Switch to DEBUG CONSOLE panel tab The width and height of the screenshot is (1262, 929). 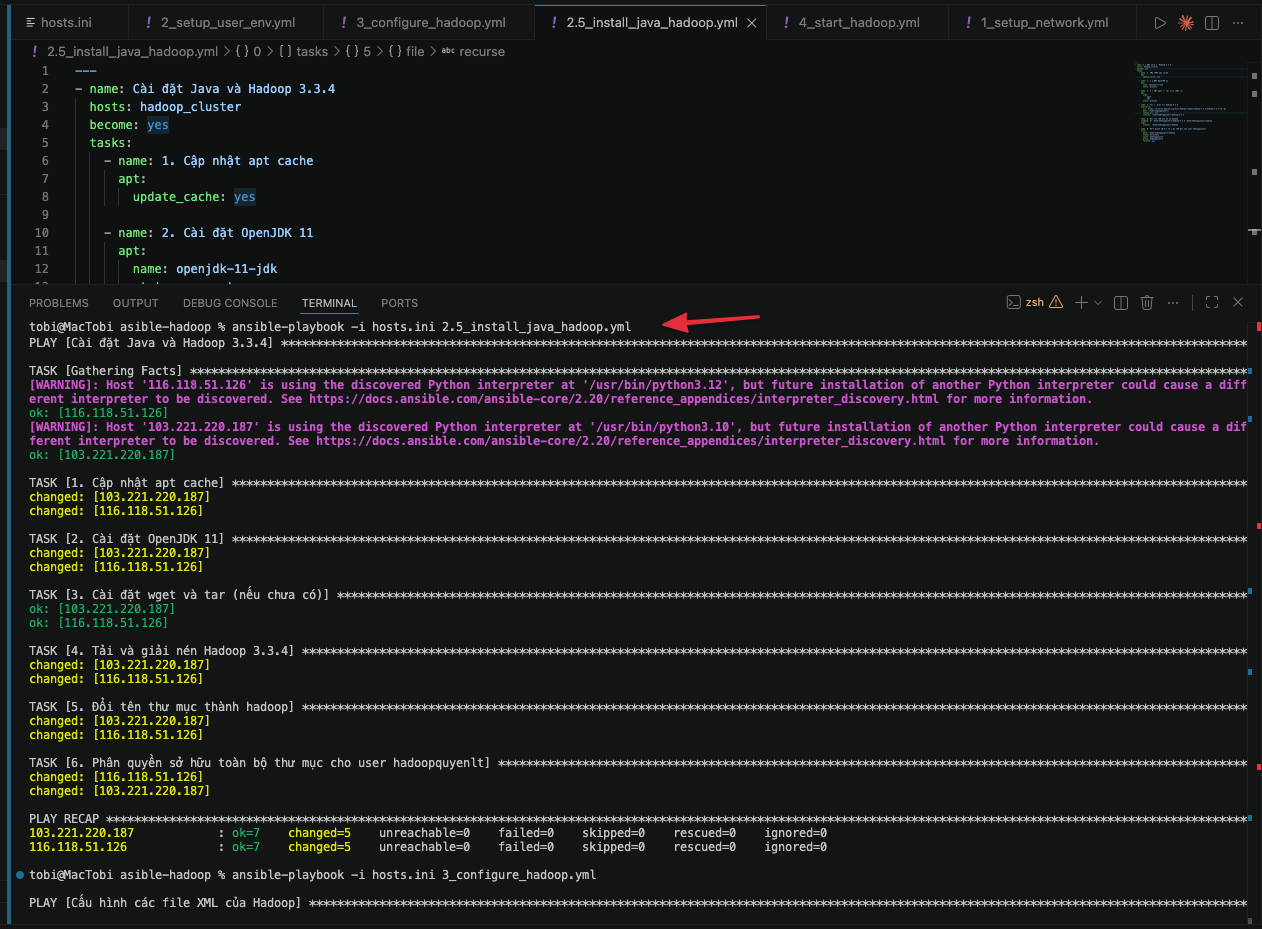point(230,303)
